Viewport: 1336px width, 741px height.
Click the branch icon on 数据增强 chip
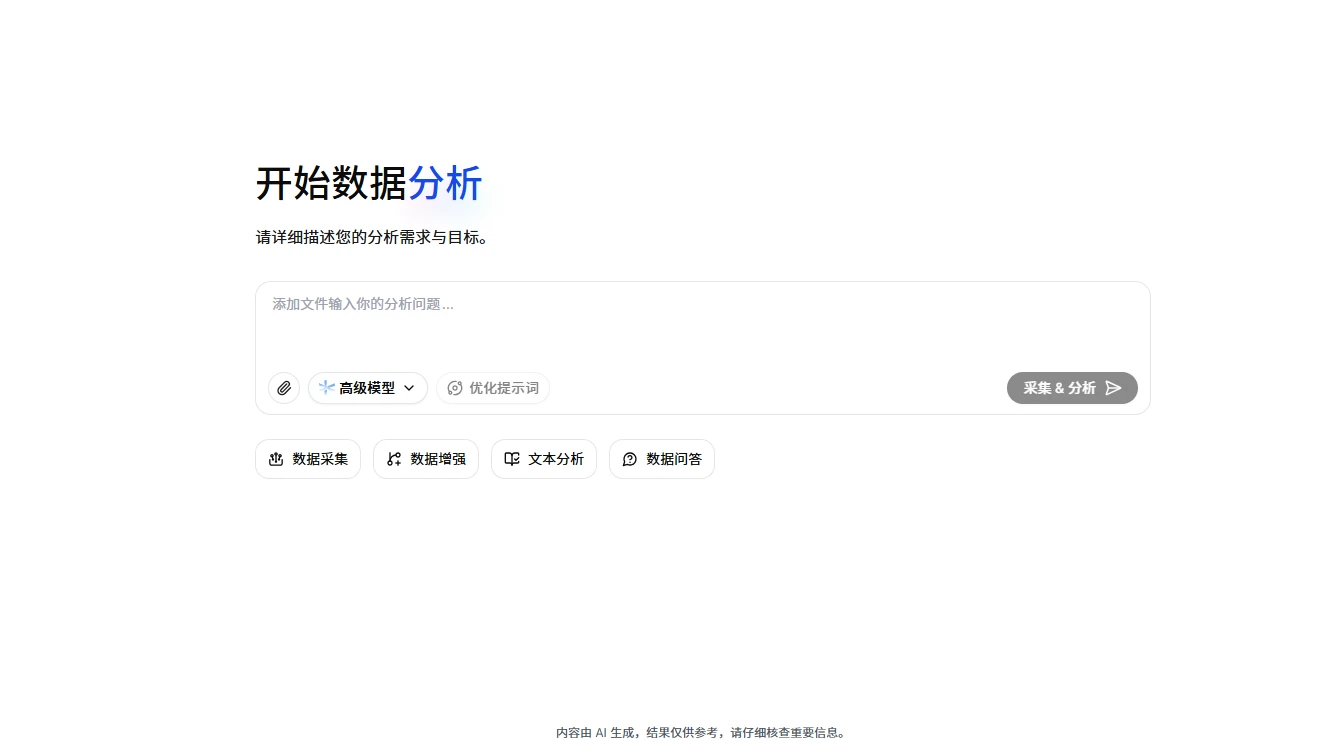click(x=393, y=459)
